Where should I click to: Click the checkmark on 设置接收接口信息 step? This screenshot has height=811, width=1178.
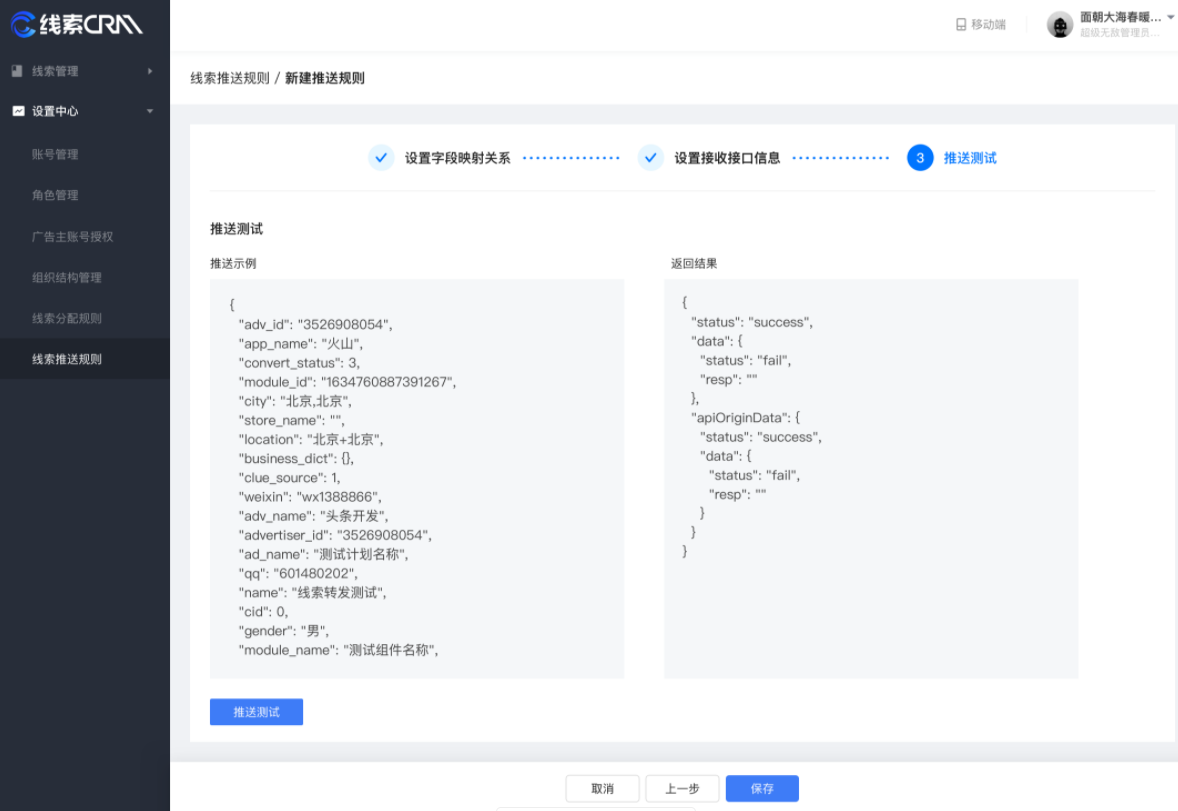point(650,157)
